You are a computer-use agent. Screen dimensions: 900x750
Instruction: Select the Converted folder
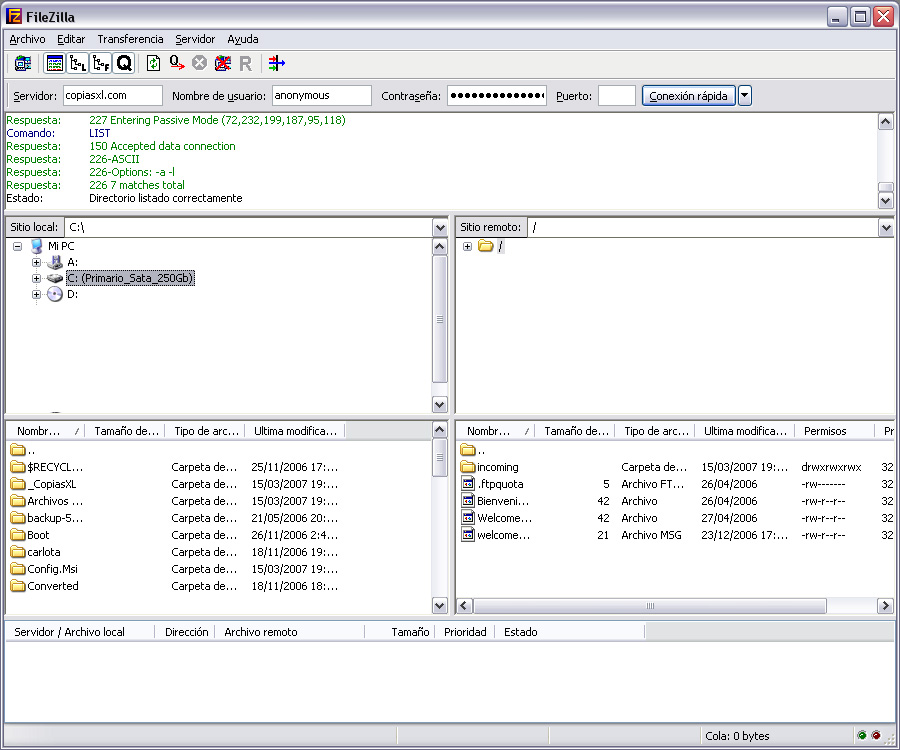[44, 586]
